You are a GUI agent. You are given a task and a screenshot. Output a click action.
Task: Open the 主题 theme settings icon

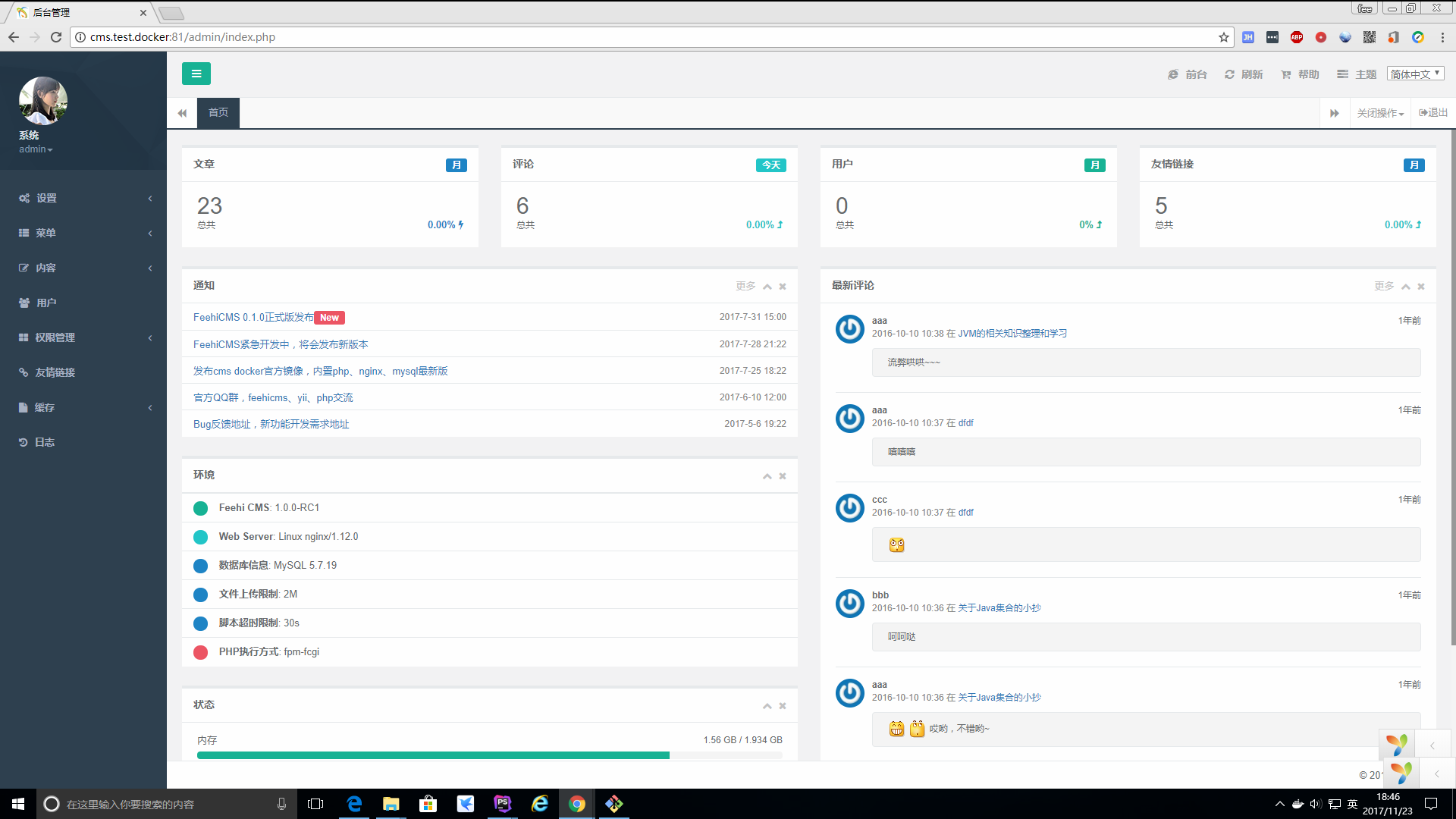coord(1342,74)
